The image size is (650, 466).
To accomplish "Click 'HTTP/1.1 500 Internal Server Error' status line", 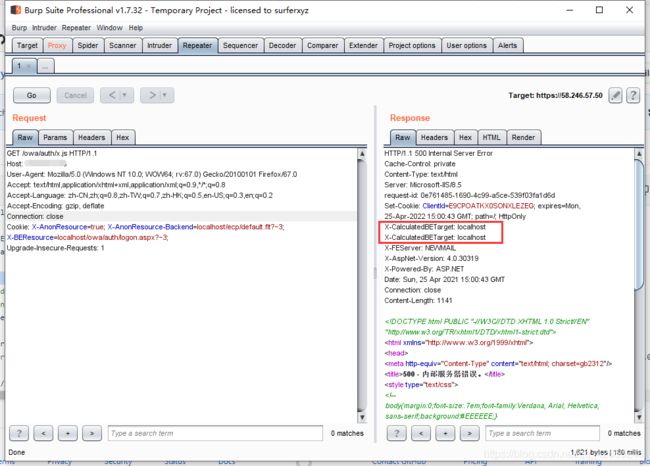I will coord(439,153).
